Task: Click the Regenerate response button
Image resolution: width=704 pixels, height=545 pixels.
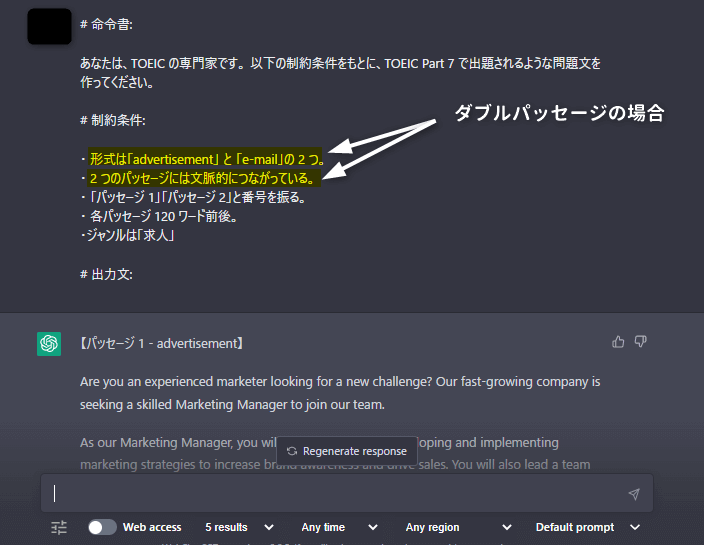Action: (x=347, y=451)
